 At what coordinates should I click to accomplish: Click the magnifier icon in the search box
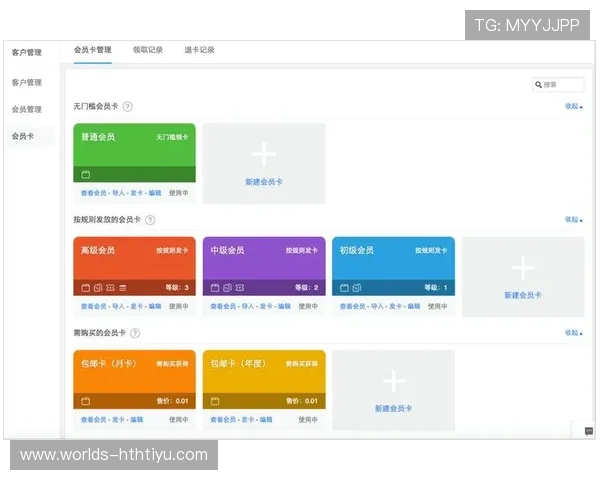click(x=538, y=85)
